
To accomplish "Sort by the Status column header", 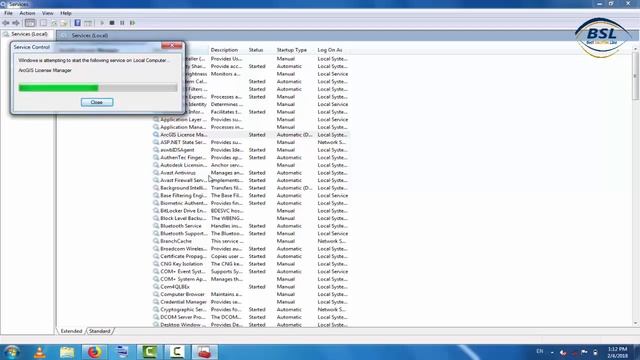I will point(256,50).
